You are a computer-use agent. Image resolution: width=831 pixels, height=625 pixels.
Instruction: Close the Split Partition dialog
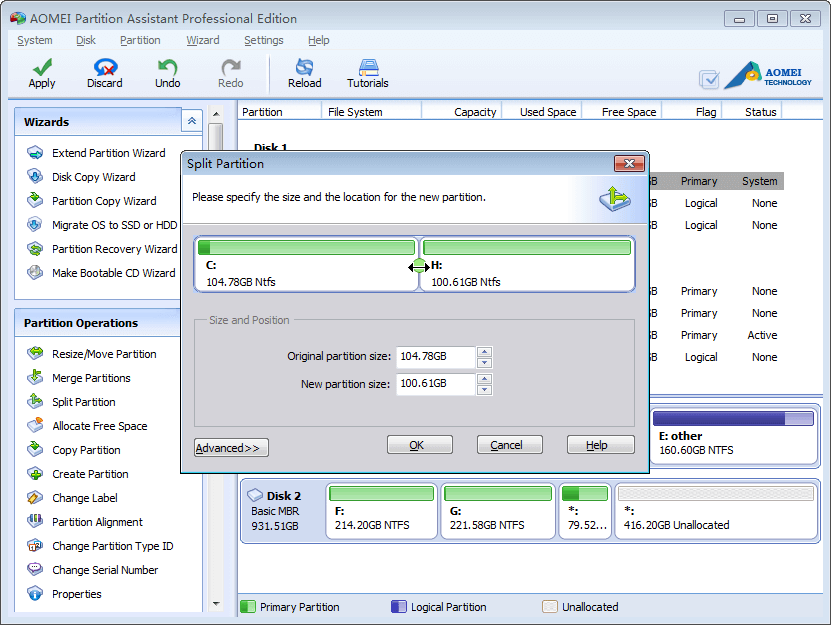pos(629,163)
